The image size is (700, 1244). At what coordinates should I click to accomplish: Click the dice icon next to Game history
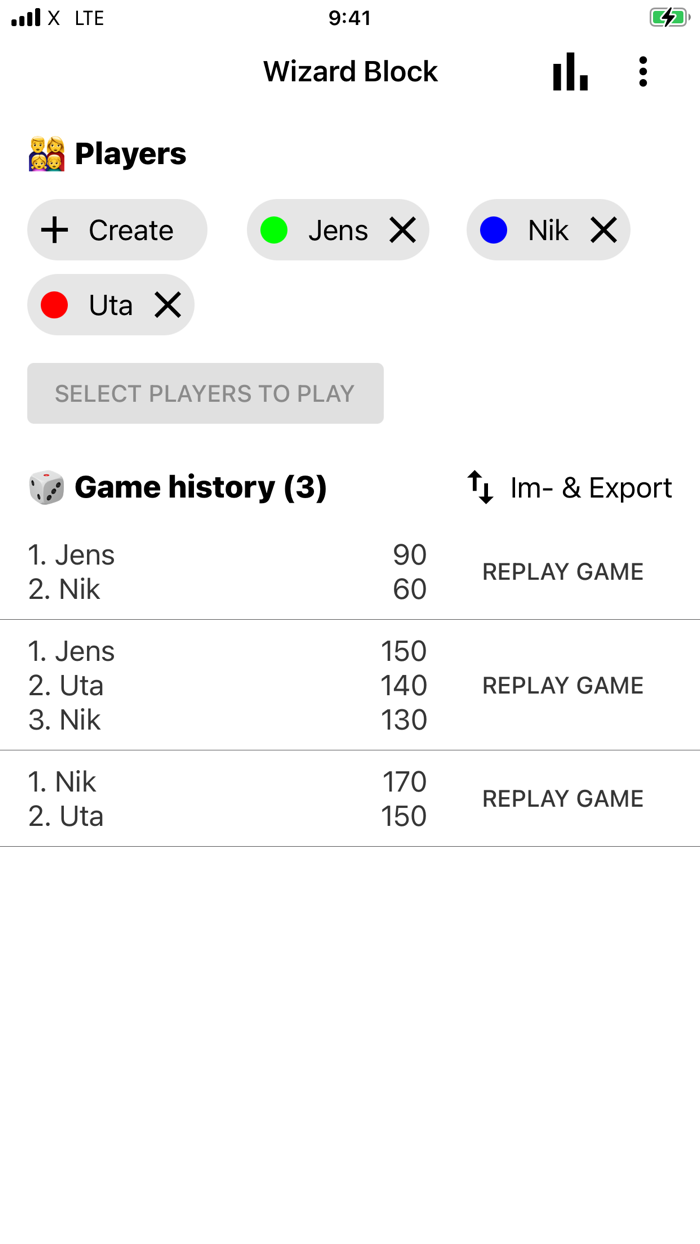point(44,487)
